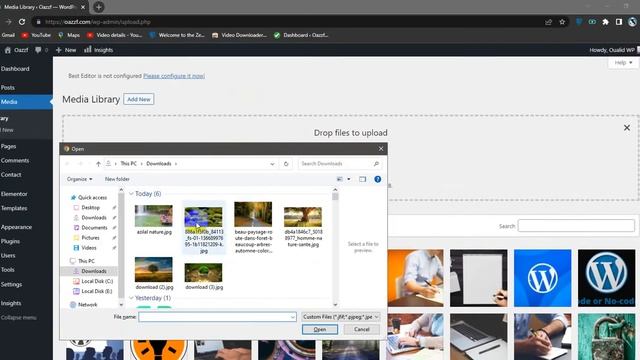640x360 pixels.
Task: Click New folder in the dialog toolbar
Action: tap(117, 179)
